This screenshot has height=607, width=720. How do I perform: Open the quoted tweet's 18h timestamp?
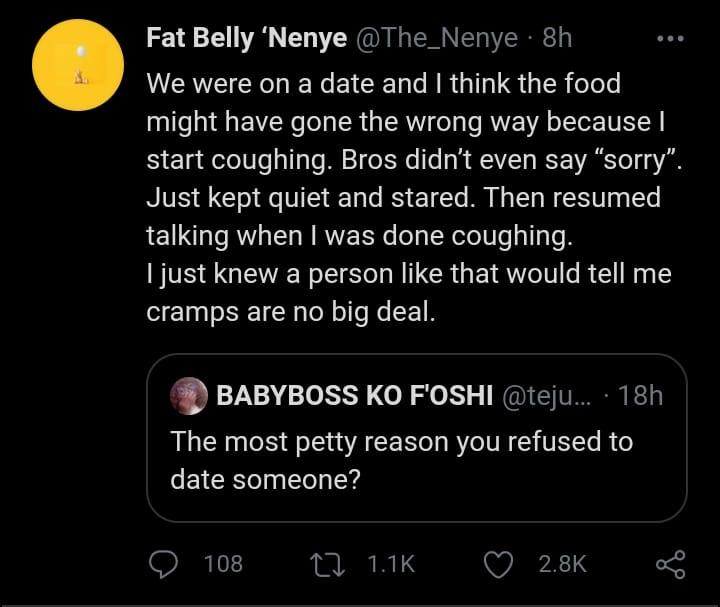tap(641, 396)
